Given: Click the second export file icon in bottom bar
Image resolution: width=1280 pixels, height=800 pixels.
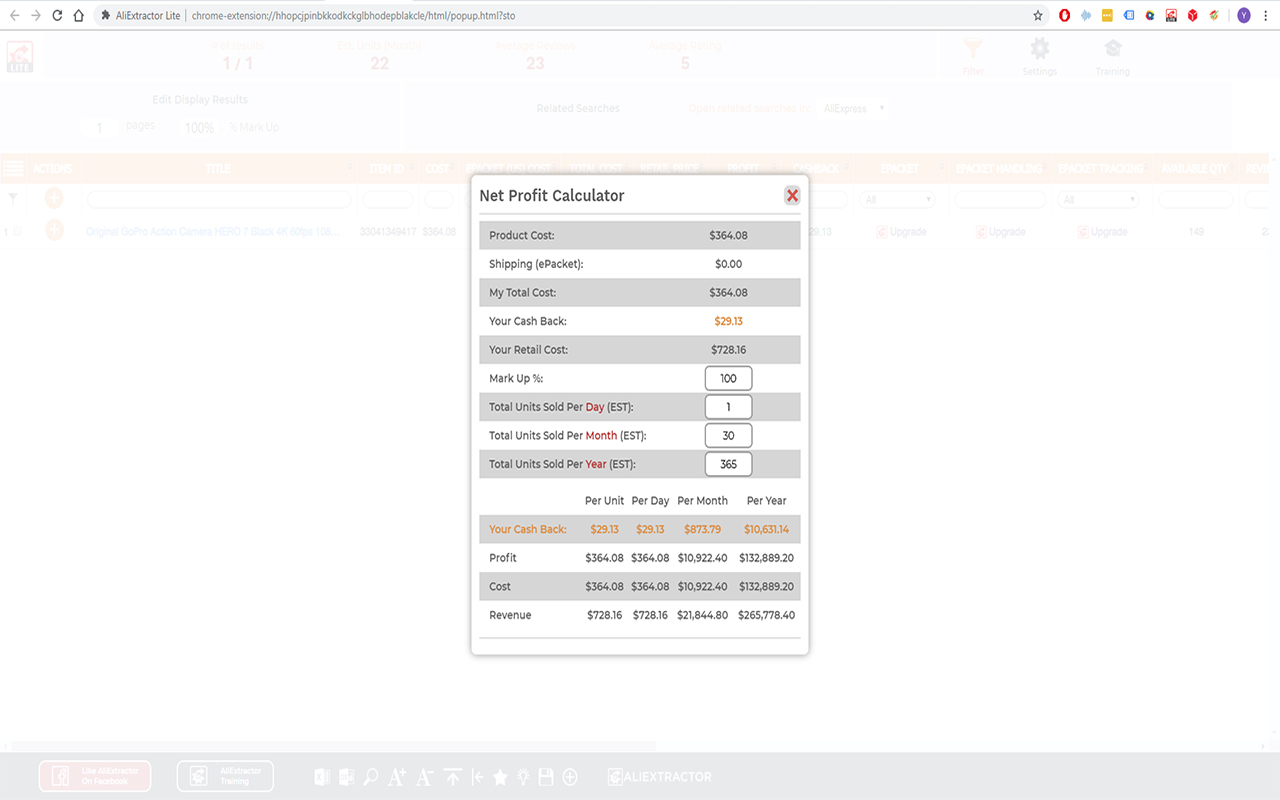Looking at the screenshot, I should [x=346, y=777].
